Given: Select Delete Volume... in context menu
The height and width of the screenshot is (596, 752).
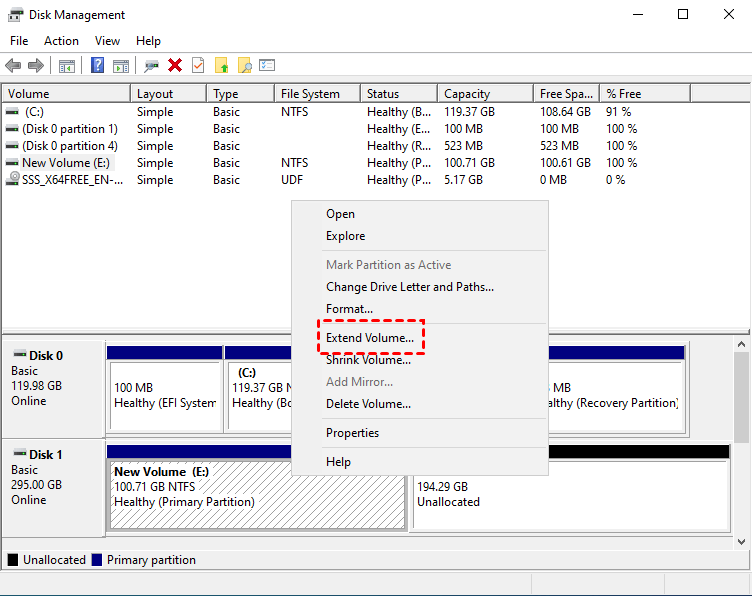Looking at the screenshot, I should click(x=420, y=404).
